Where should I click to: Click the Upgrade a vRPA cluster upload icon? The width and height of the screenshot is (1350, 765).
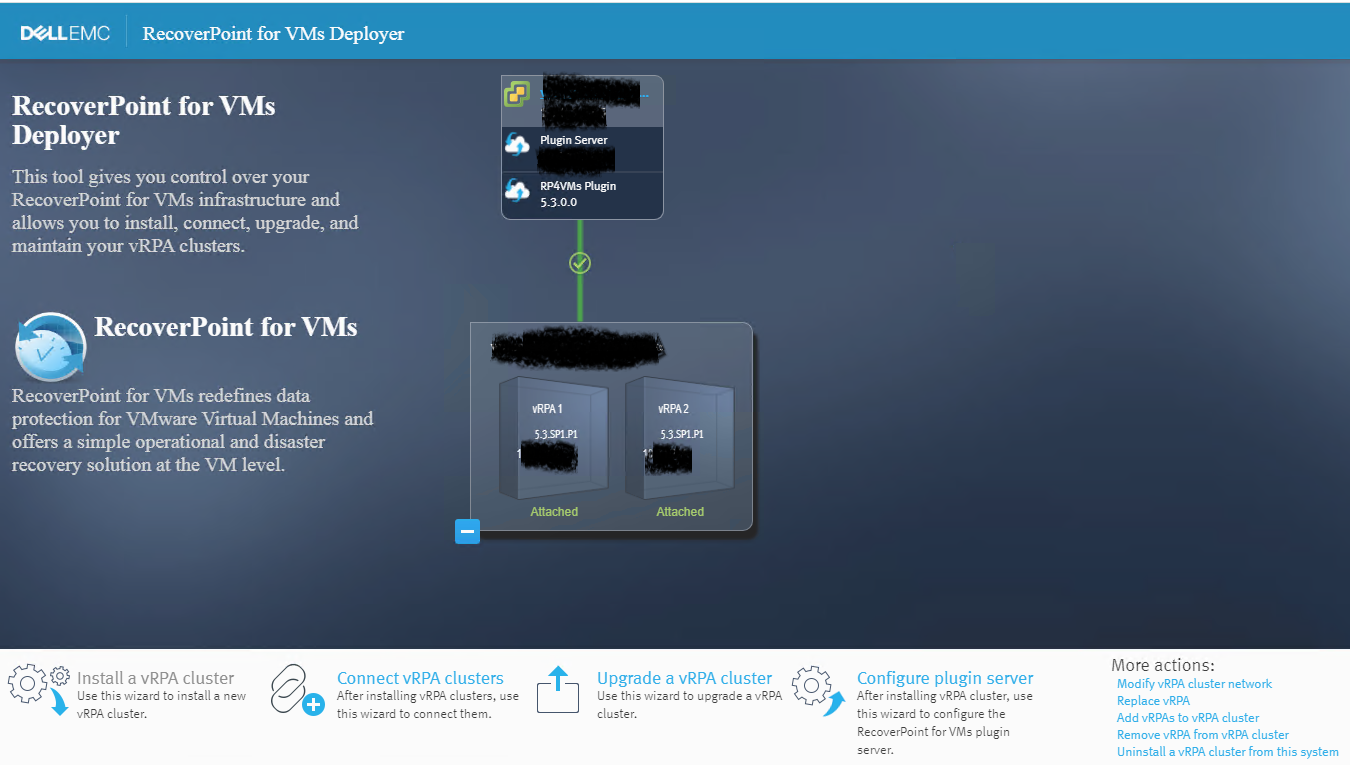(x=558, y=690)
